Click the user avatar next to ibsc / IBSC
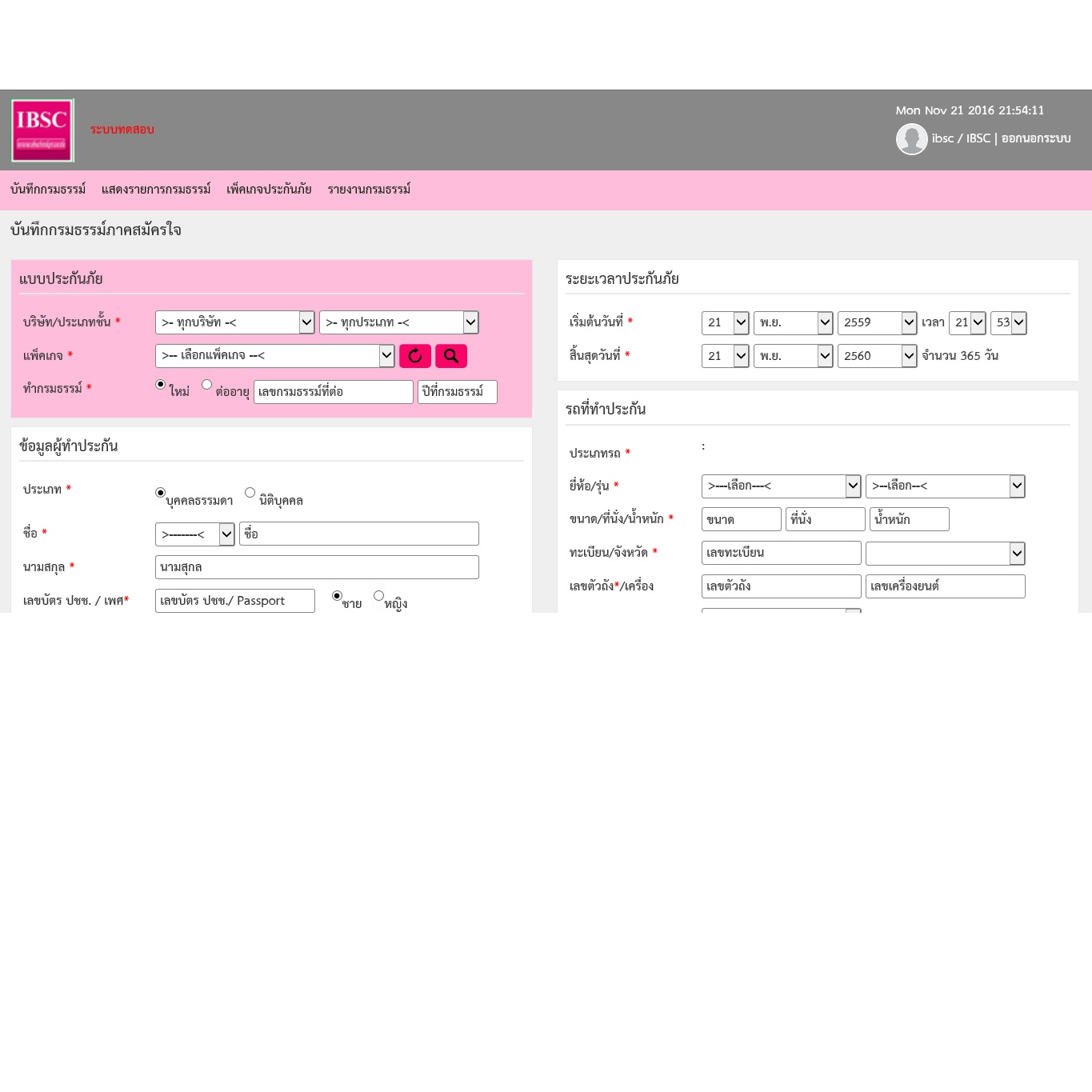The height and width of the screenshot is (1092, 1092). point(911,138)
